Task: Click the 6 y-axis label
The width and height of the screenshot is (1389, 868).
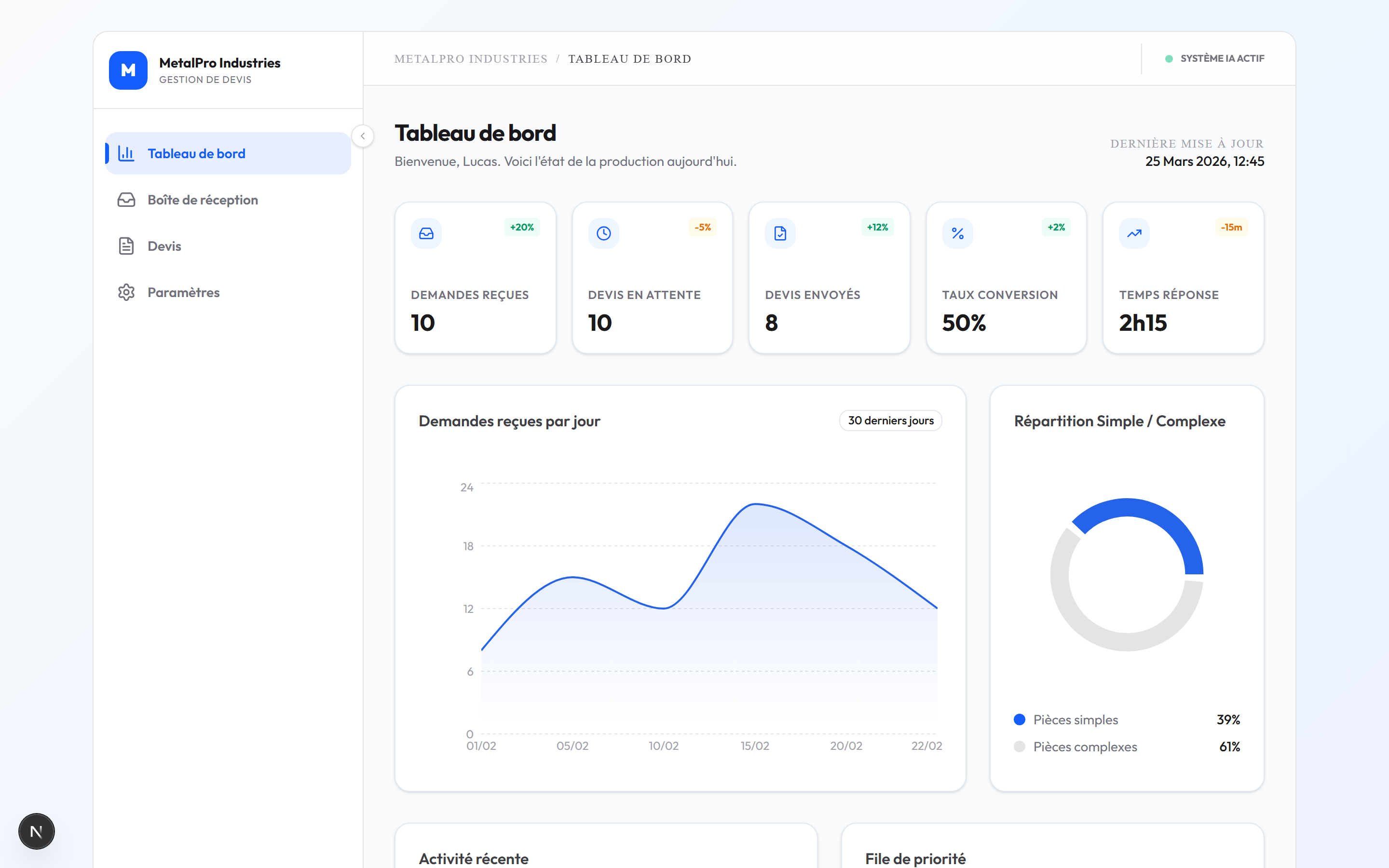Action: [470, 671]
